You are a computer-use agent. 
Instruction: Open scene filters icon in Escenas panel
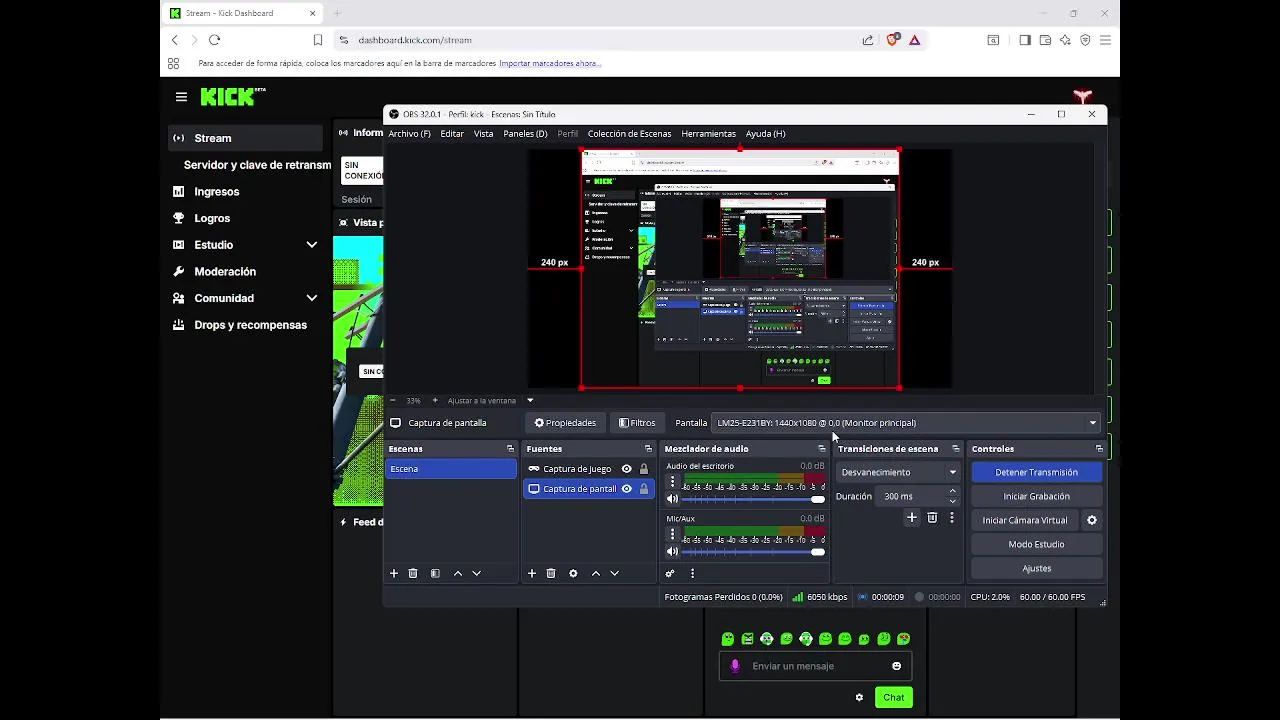tap(435, 573)
